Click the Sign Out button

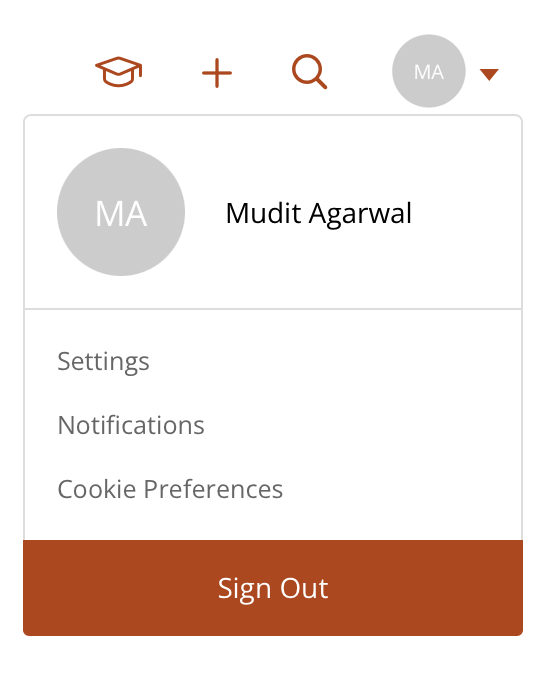273,588
